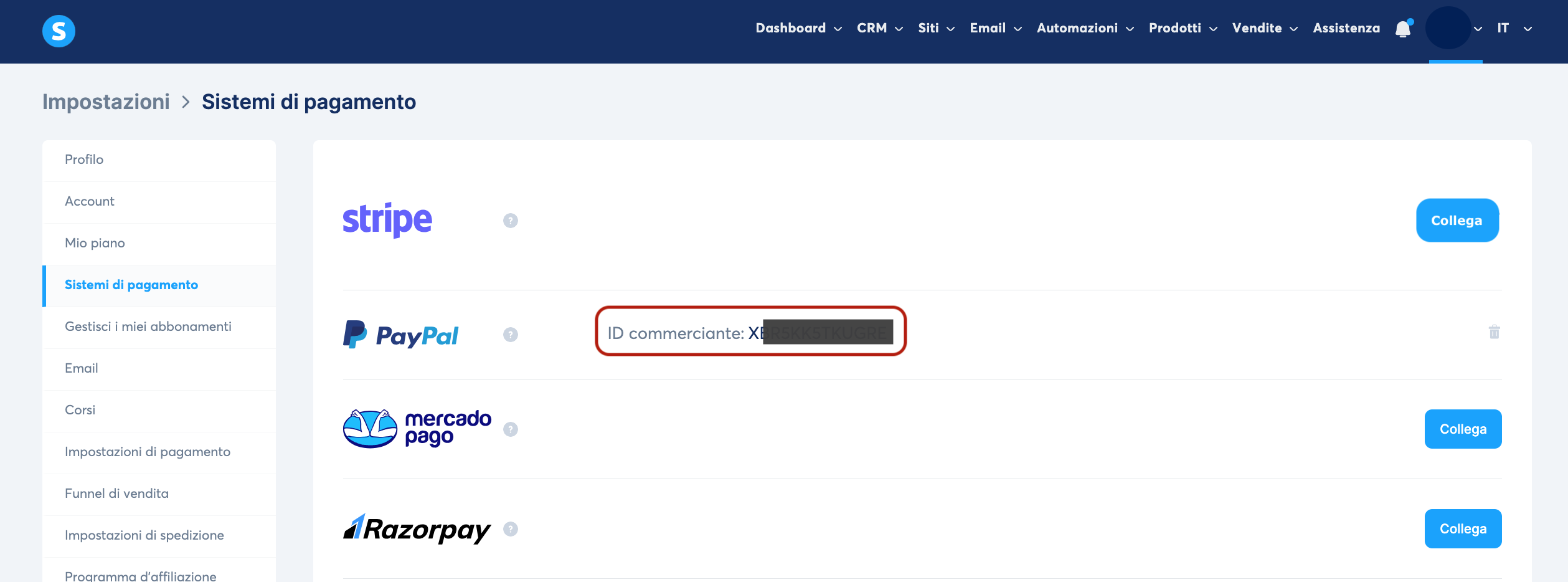Select Sistemi di pagamento in sidebar
This screenshot has width=1568, height=582.
pos(159,285)
